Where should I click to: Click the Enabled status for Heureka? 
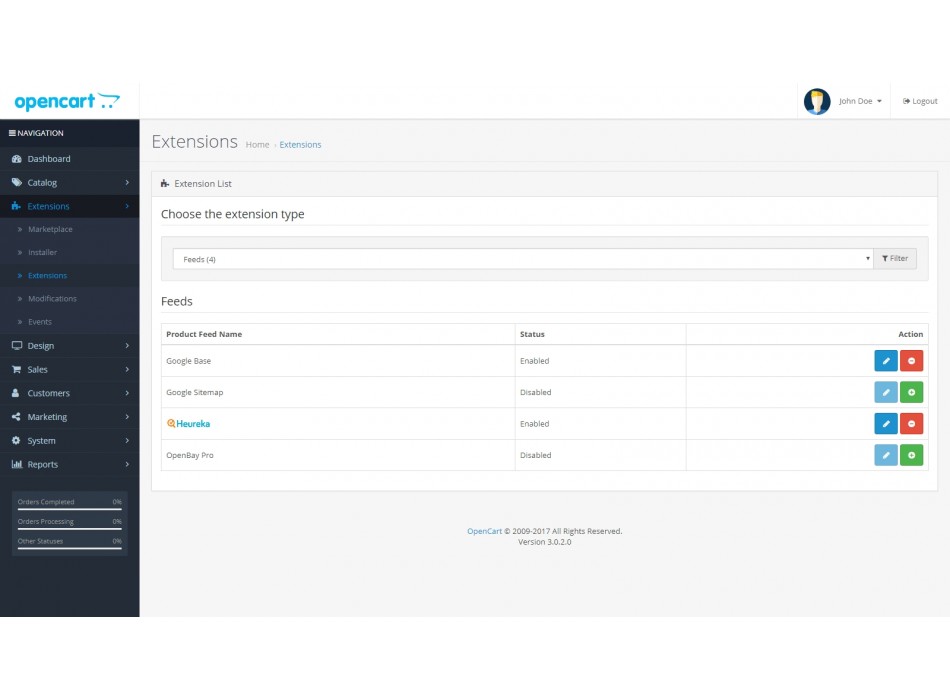point(534,424)
